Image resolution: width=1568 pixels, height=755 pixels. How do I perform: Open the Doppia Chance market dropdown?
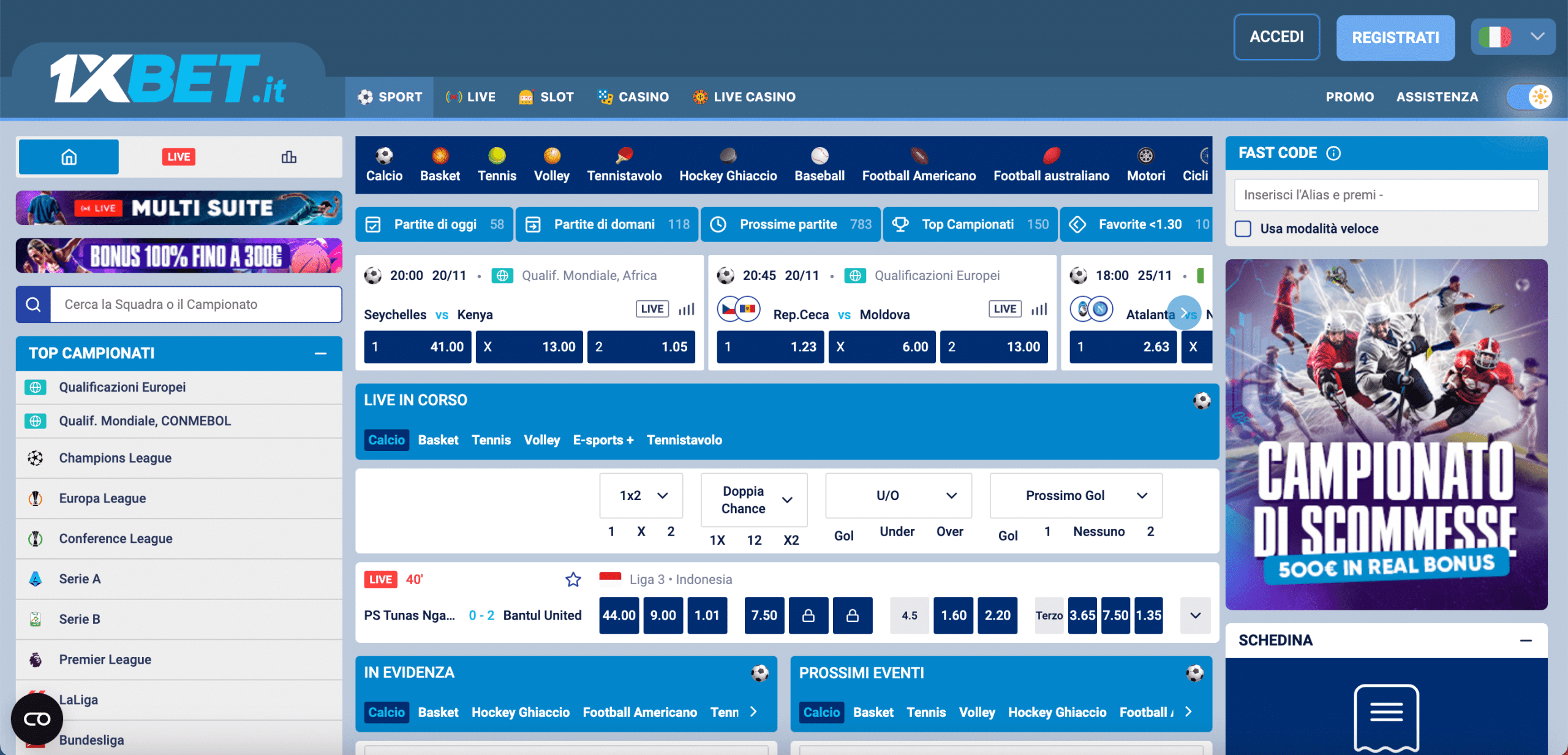754,499
